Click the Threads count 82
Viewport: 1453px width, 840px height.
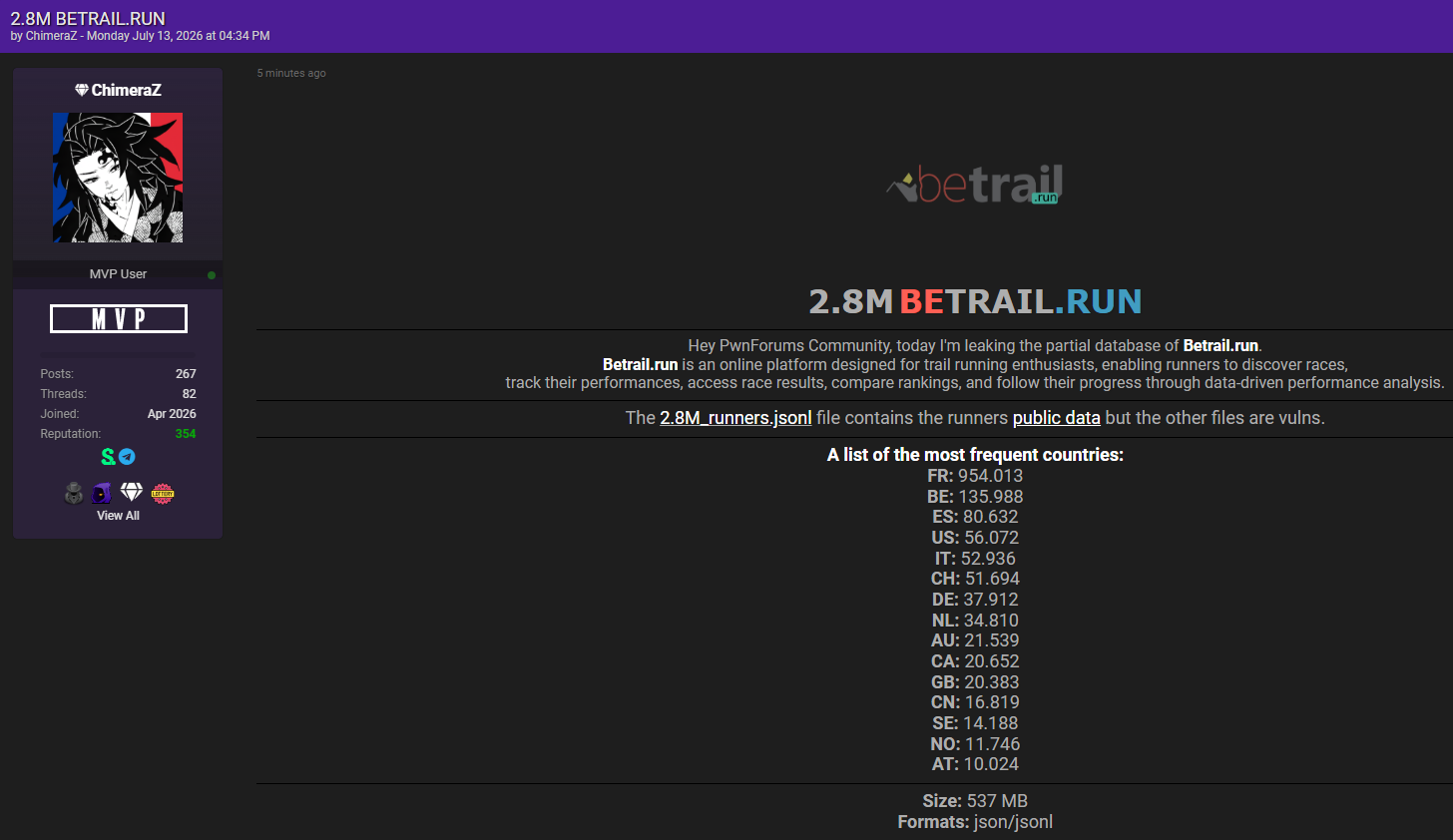coord(190,394)
